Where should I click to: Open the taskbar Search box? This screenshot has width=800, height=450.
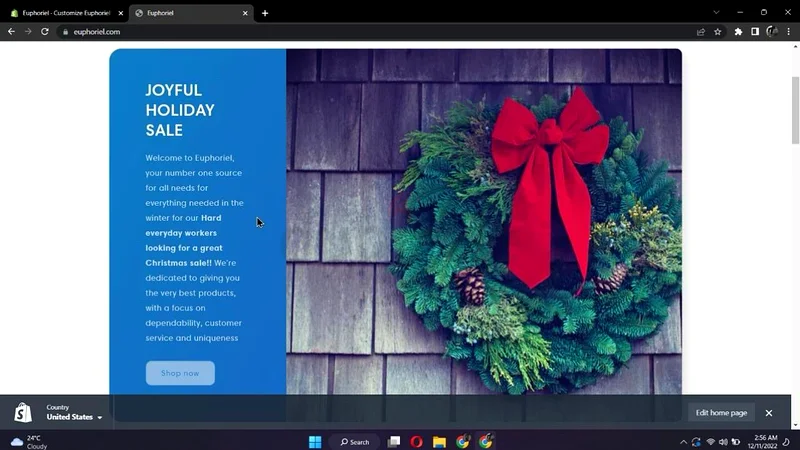355,442
